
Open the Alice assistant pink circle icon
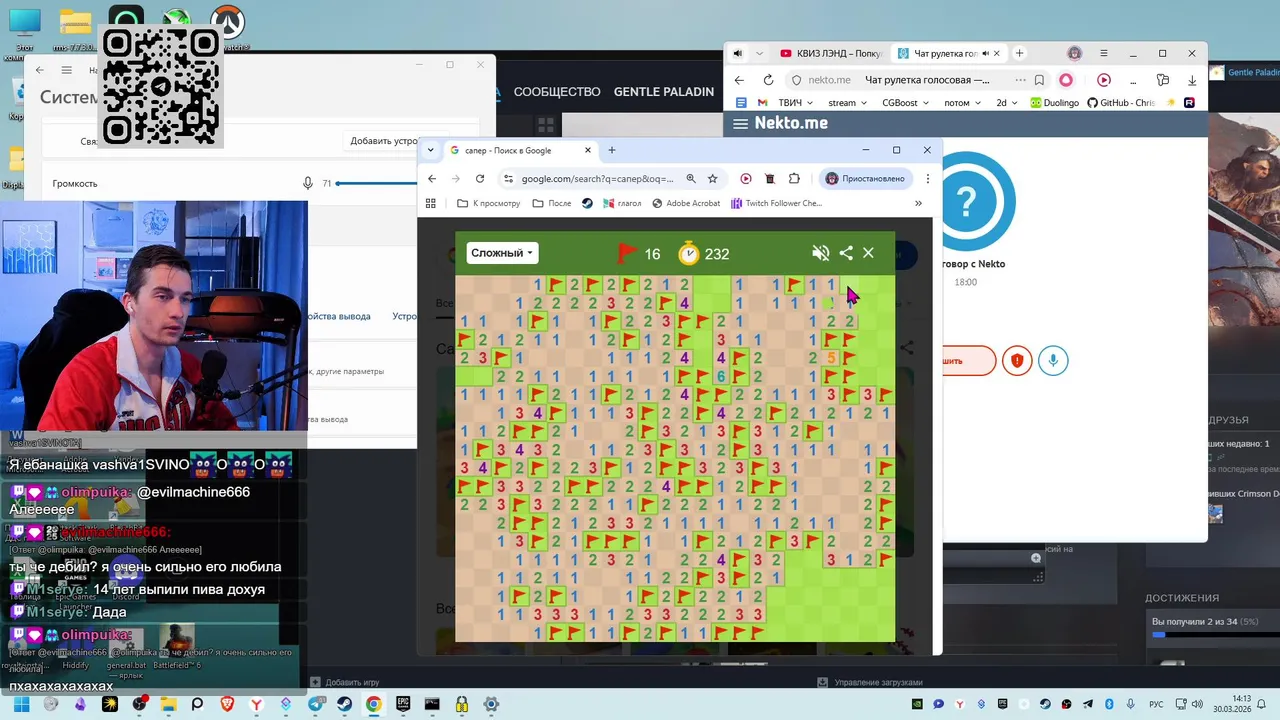[x=1066, y=80]
